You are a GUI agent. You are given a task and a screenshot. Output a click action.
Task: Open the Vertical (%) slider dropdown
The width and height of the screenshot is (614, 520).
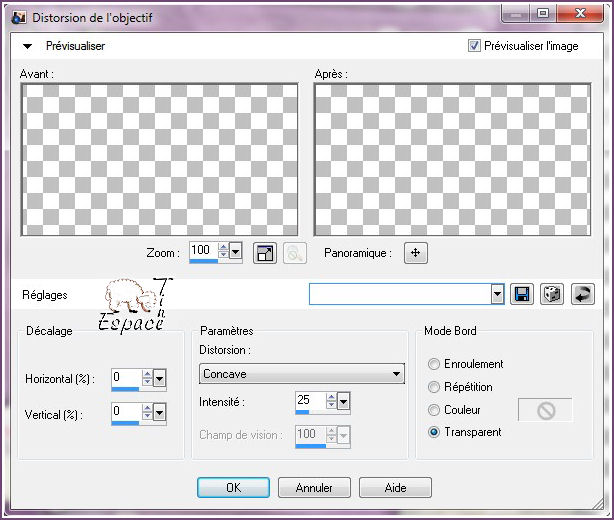(159, 412)
